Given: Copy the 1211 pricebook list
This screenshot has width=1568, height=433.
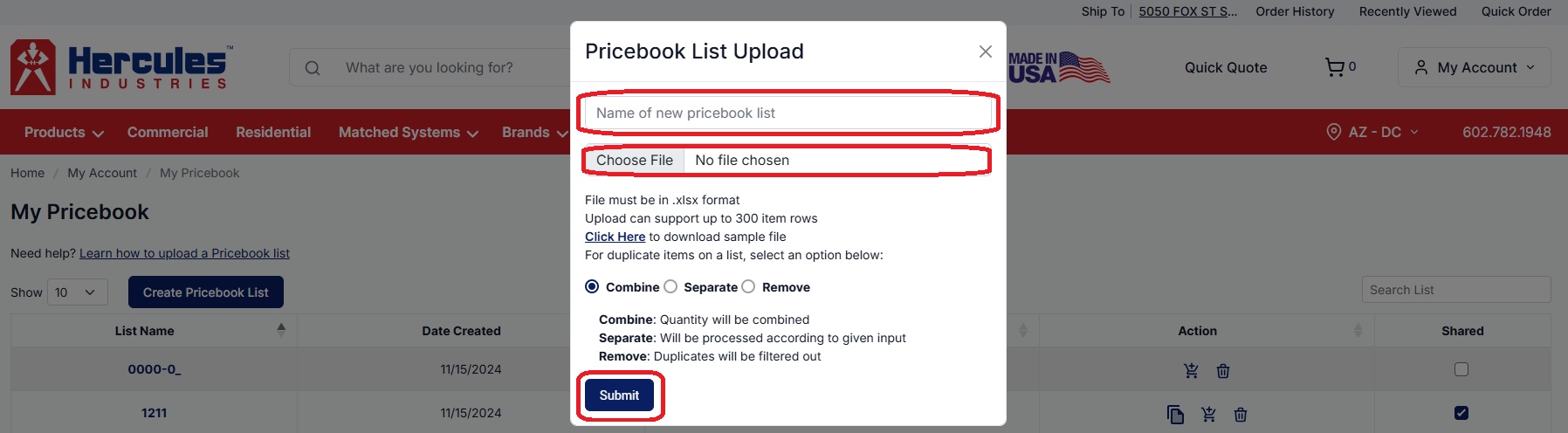Looking at the screenshot, I should 1175,414.
